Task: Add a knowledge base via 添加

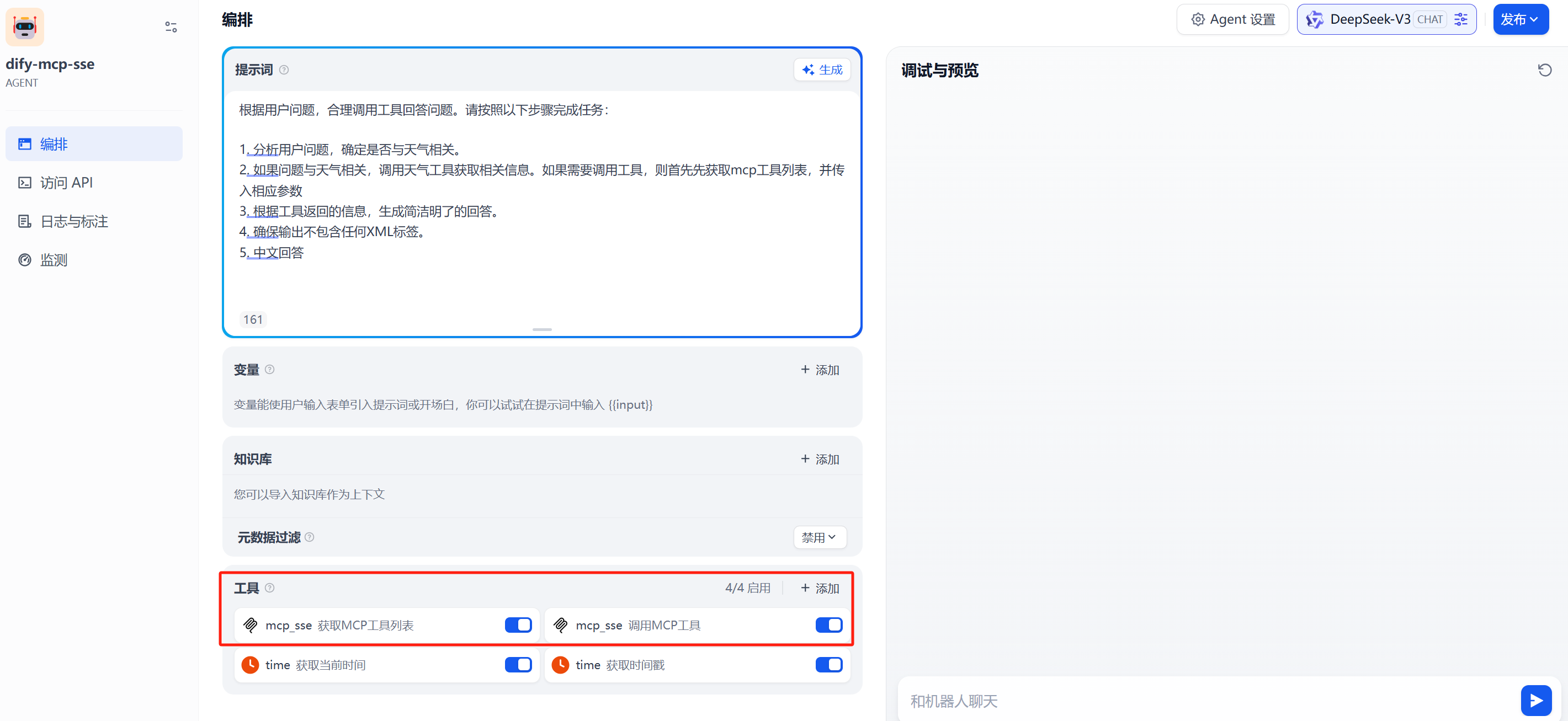Action: [819, 460]
